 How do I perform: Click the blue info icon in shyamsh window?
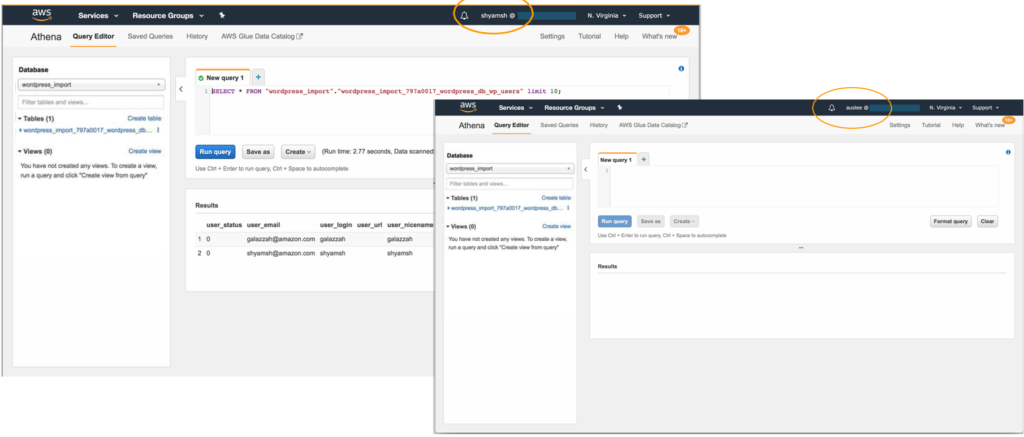click(681, 69)
